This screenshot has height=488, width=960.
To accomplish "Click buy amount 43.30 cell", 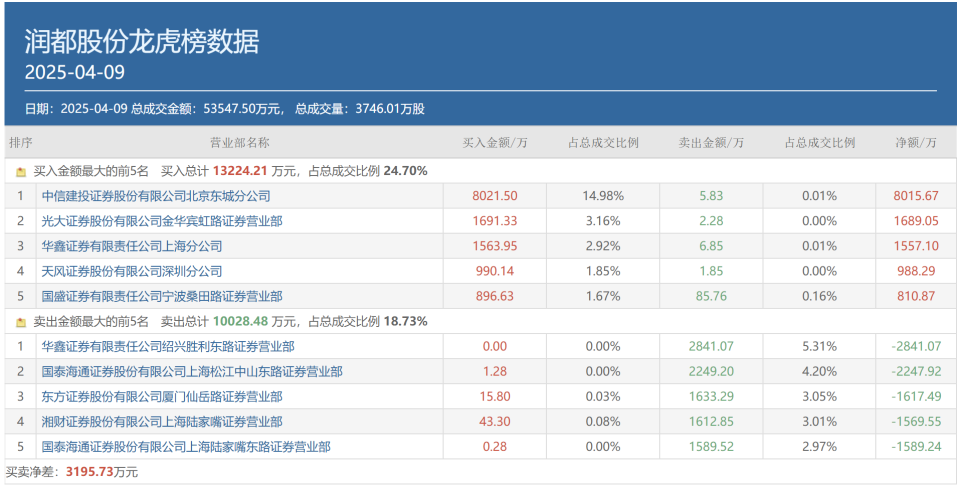I will click(495, 422).
